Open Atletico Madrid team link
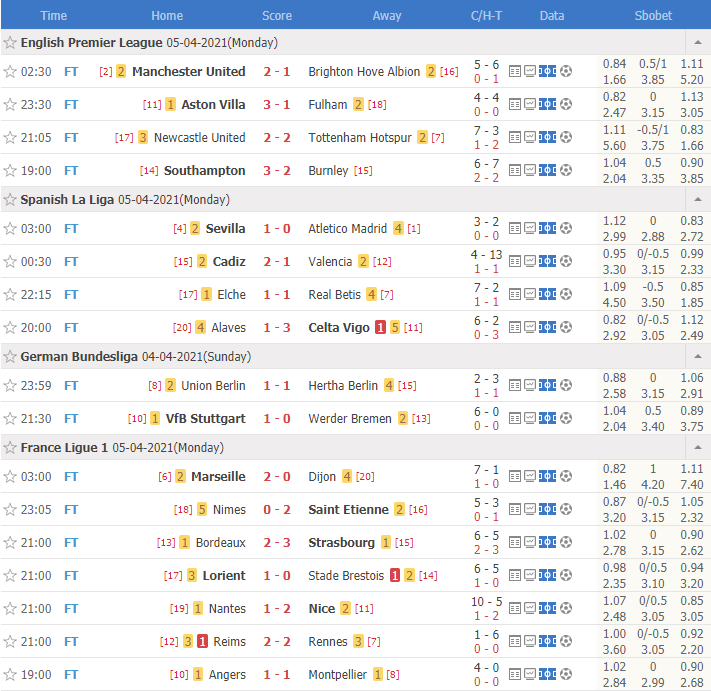This screenshot has height=691, width=711. [x=347, y=229]
